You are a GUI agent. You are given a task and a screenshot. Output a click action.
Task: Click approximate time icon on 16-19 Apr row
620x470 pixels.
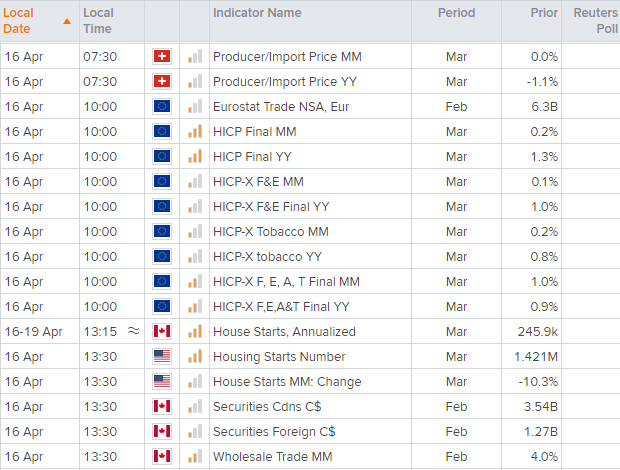pyautogui.click(x=134, y=332)
